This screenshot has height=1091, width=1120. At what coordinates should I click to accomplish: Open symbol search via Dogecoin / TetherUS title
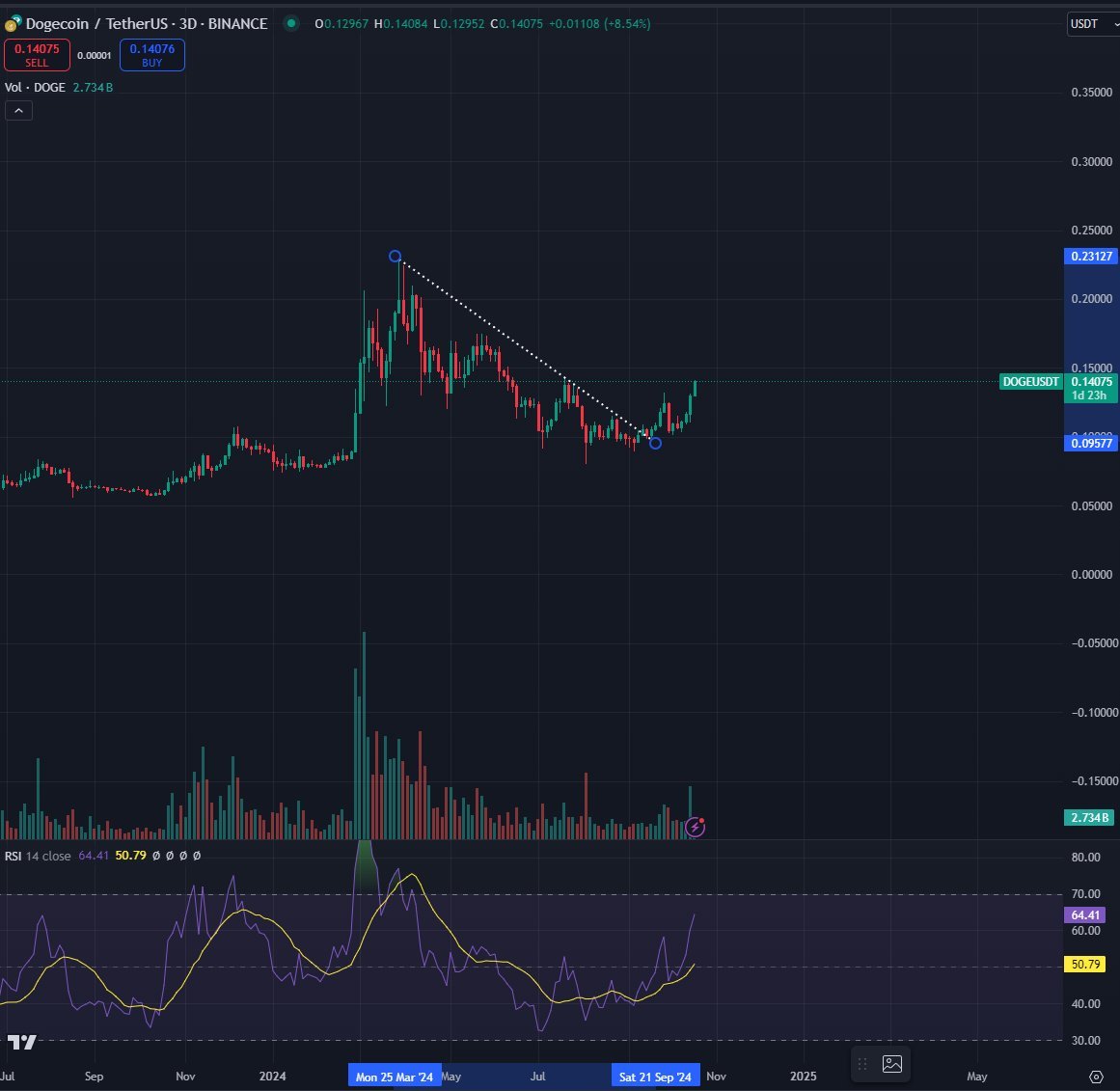pyautogui.click(x=147, y=23)
